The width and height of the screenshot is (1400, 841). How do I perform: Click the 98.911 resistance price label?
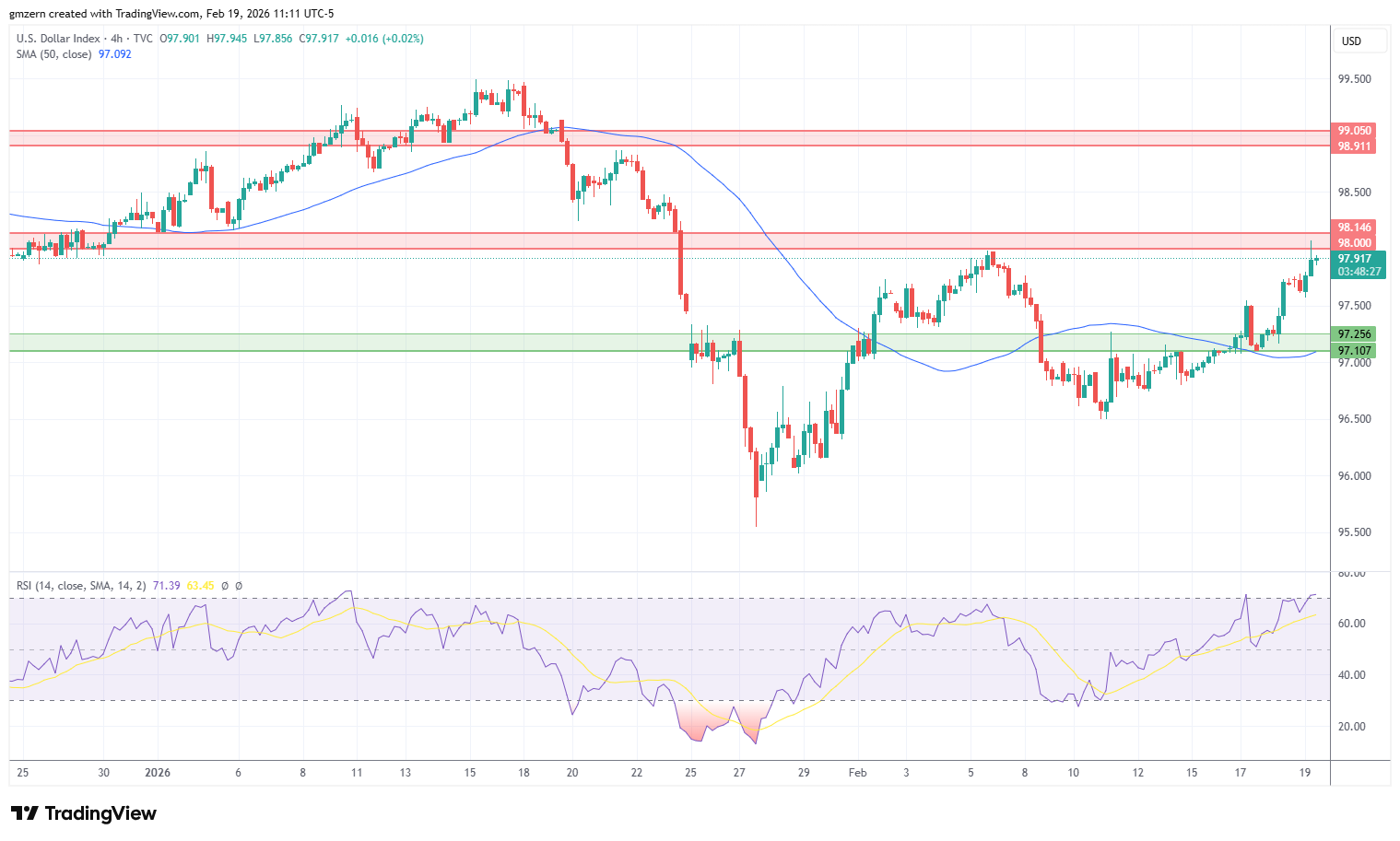[1354, 146]
